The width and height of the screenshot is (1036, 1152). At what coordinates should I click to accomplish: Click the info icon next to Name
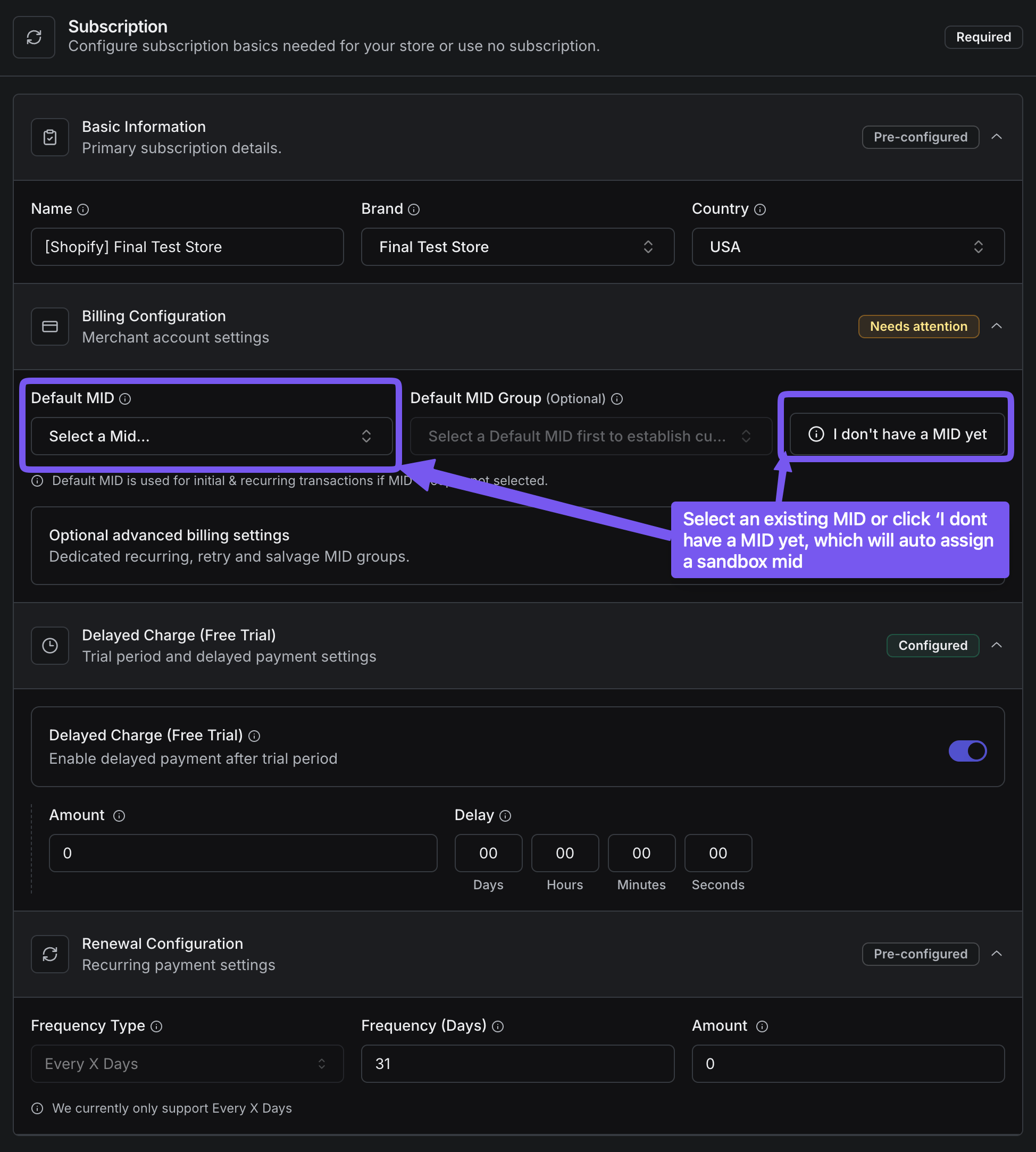83,210
